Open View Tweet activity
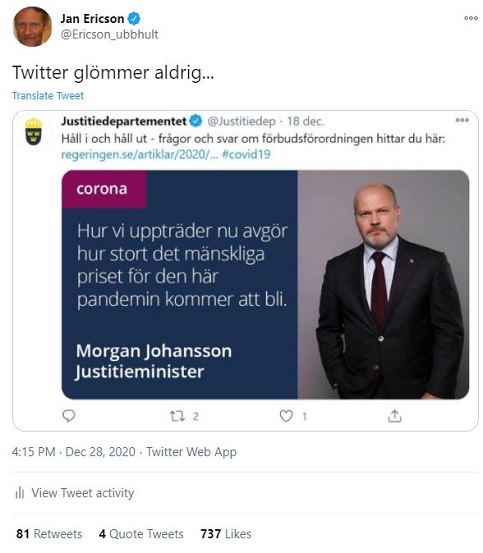 (74, 493)
